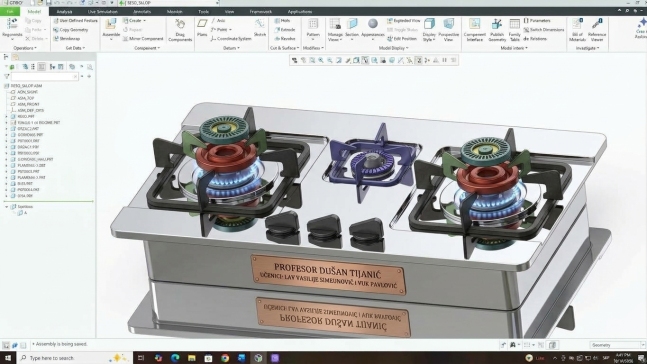Click the taskbar search box
Screen dimensions: 647x364
click(x=74, y=357)
